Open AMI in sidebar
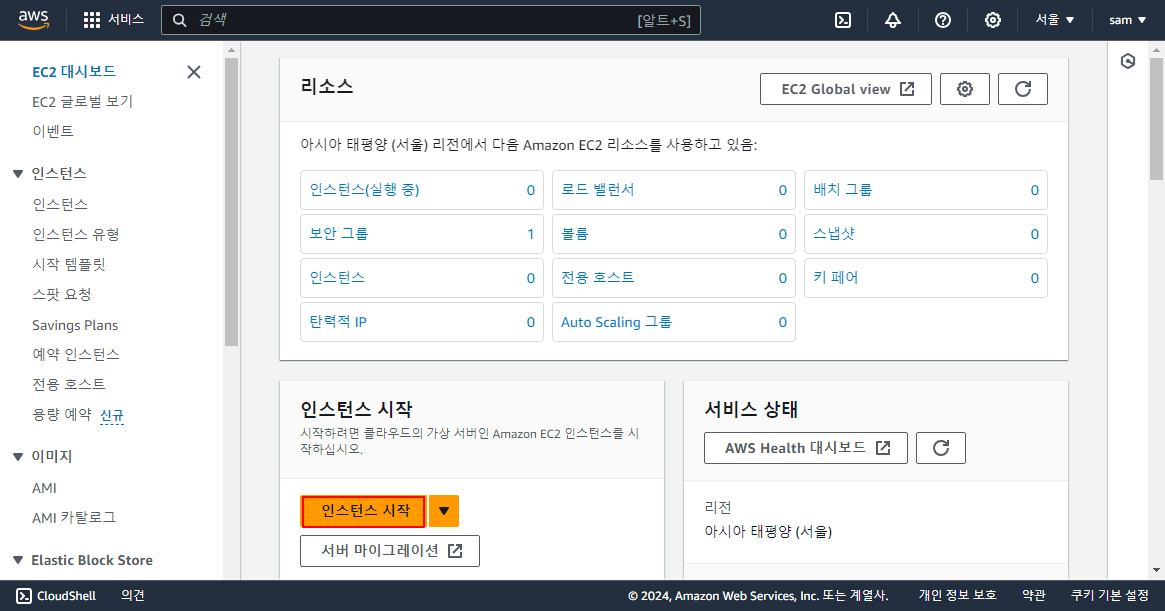1165x611 pixels. pyautogui.click(x=45, y=488)
